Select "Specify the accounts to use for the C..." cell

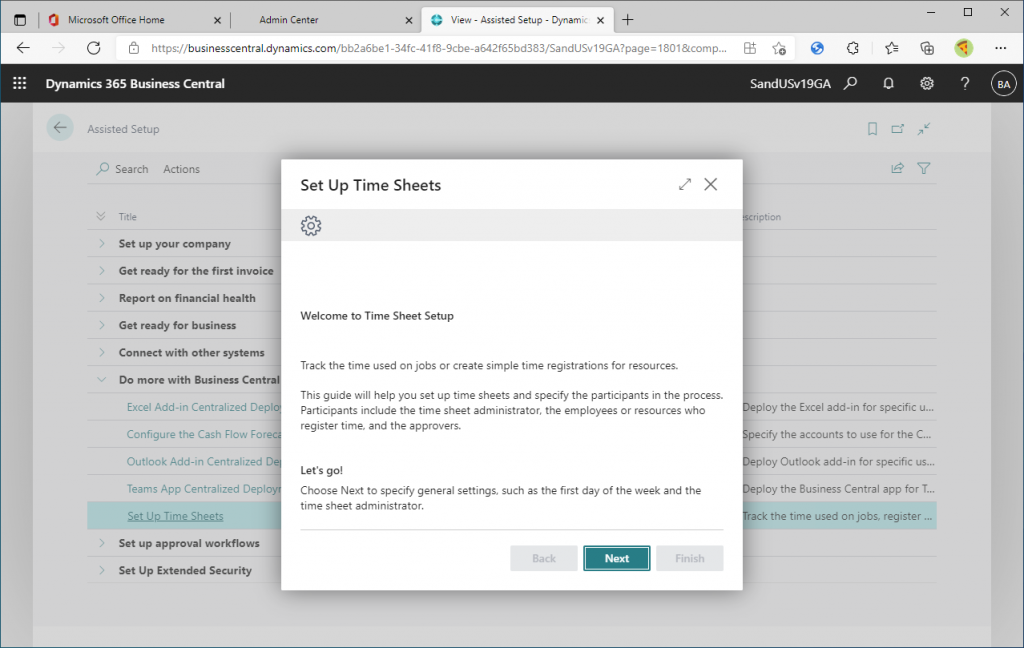(837, 434)
